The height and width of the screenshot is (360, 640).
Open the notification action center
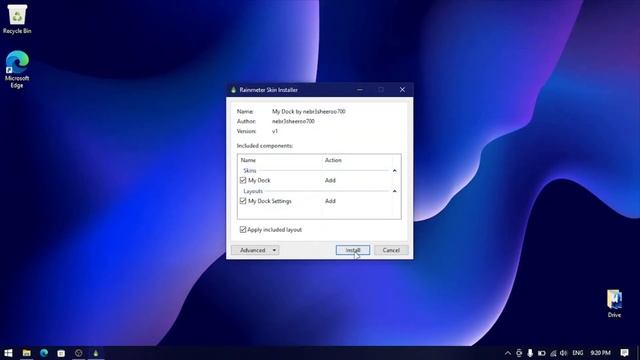click(x=624, y=353)
